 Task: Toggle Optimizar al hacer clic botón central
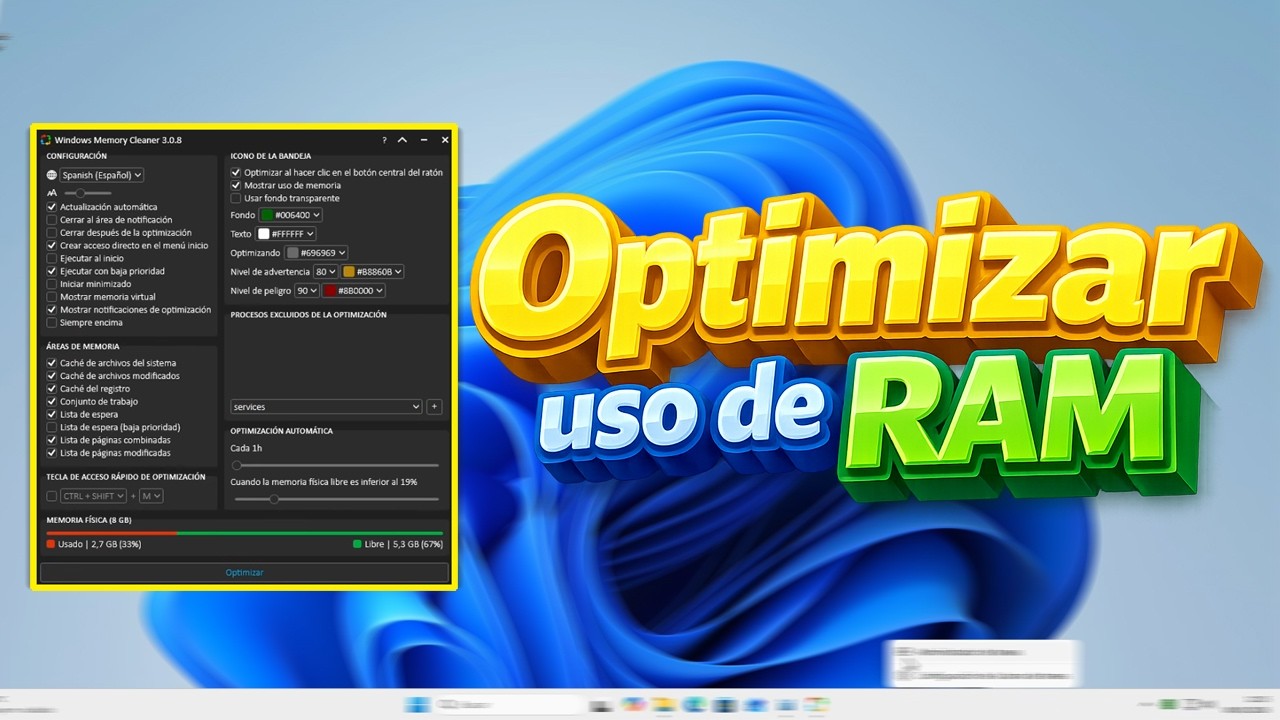[236, 173]
